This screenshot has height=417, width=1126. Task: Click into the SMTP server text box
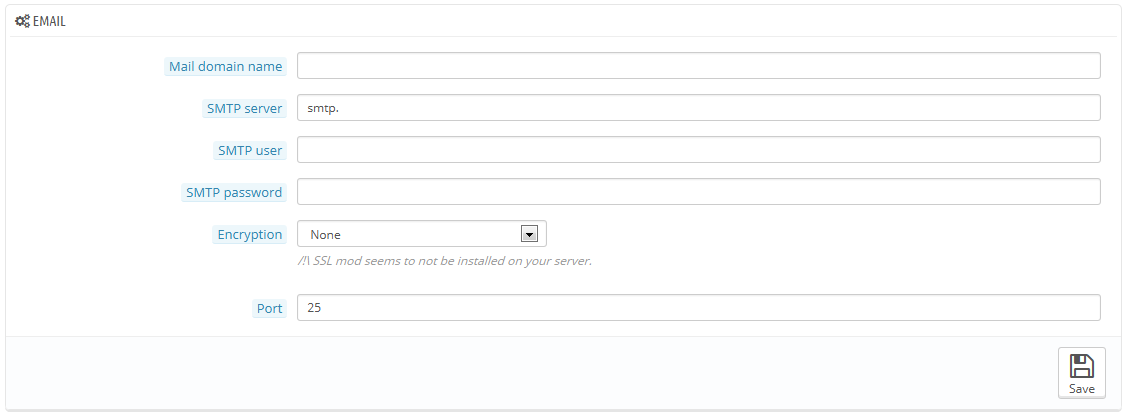(x=698, y=108)
